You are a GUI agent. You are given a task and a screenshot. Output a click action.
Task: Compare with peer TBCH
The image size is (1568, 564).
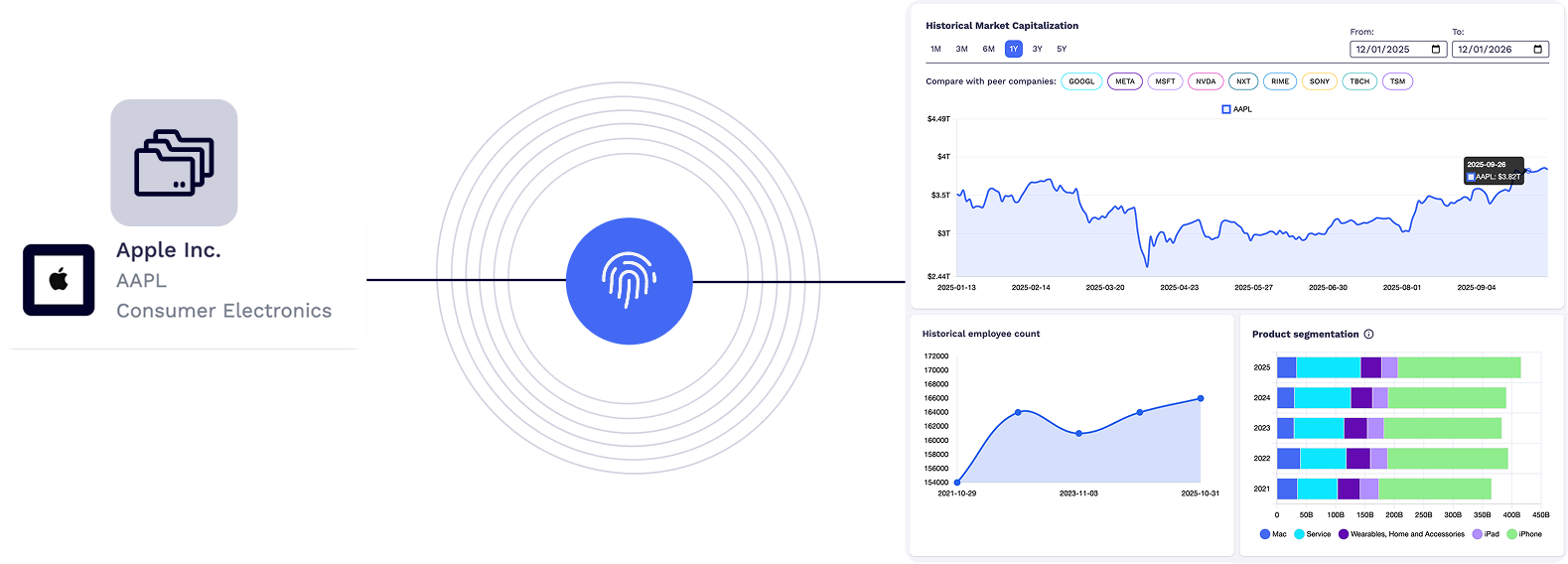click(x=1359, y=81)
